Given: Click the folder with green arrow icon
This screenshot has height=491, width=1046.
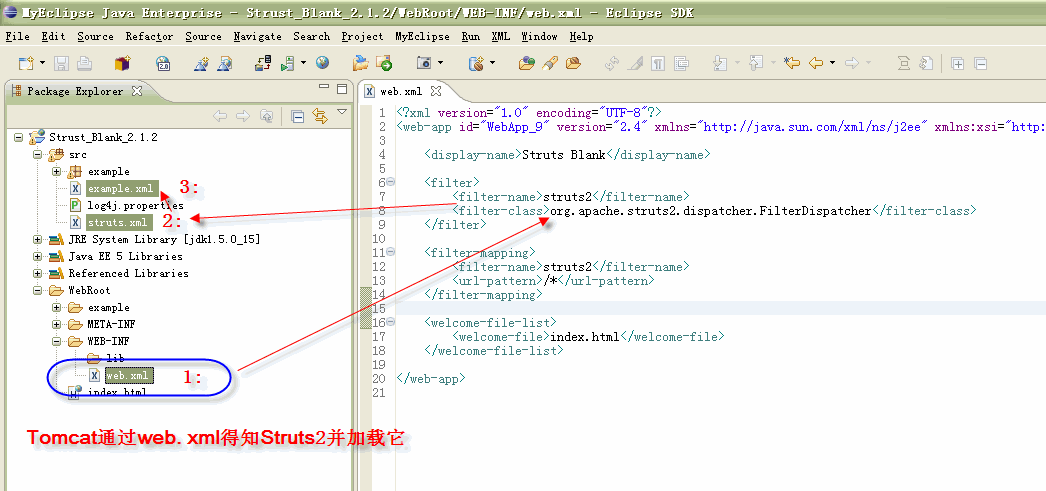Looking at the screenshot, I should (x=384, y=63).
